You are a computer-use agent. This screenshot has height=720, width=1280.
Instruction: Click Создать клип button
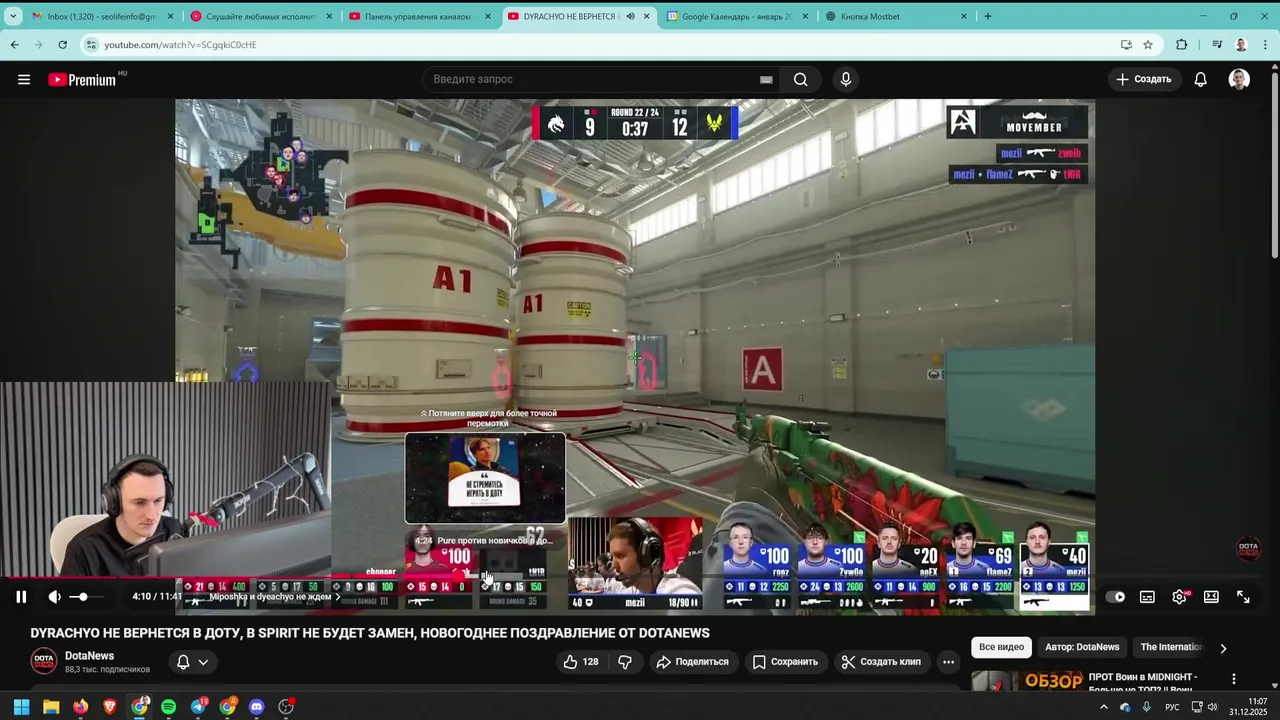[x=881, y=662]
